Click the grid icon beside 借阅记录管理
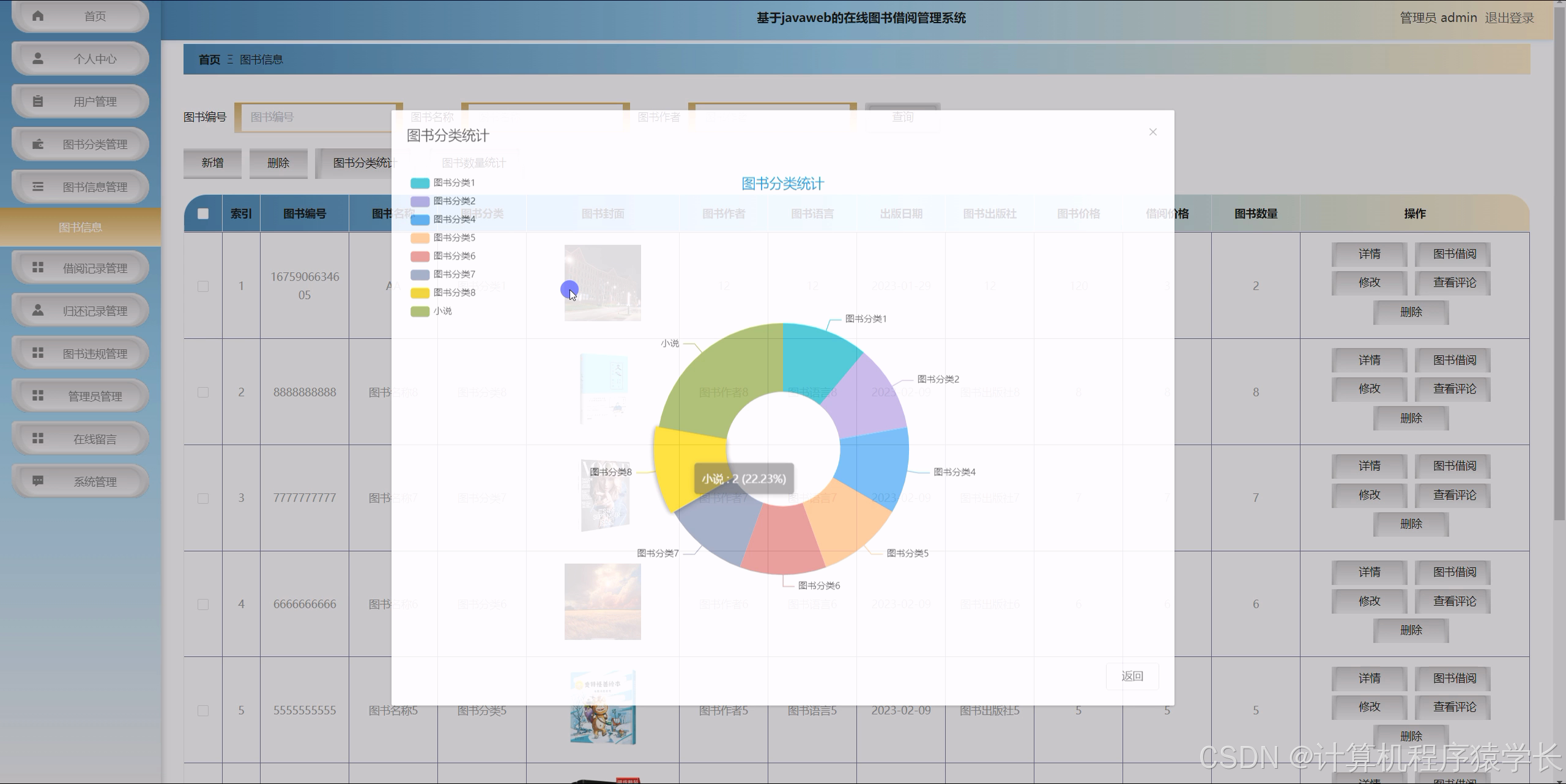The height and width of the screenshot is (784, 1566). (38, 268)
